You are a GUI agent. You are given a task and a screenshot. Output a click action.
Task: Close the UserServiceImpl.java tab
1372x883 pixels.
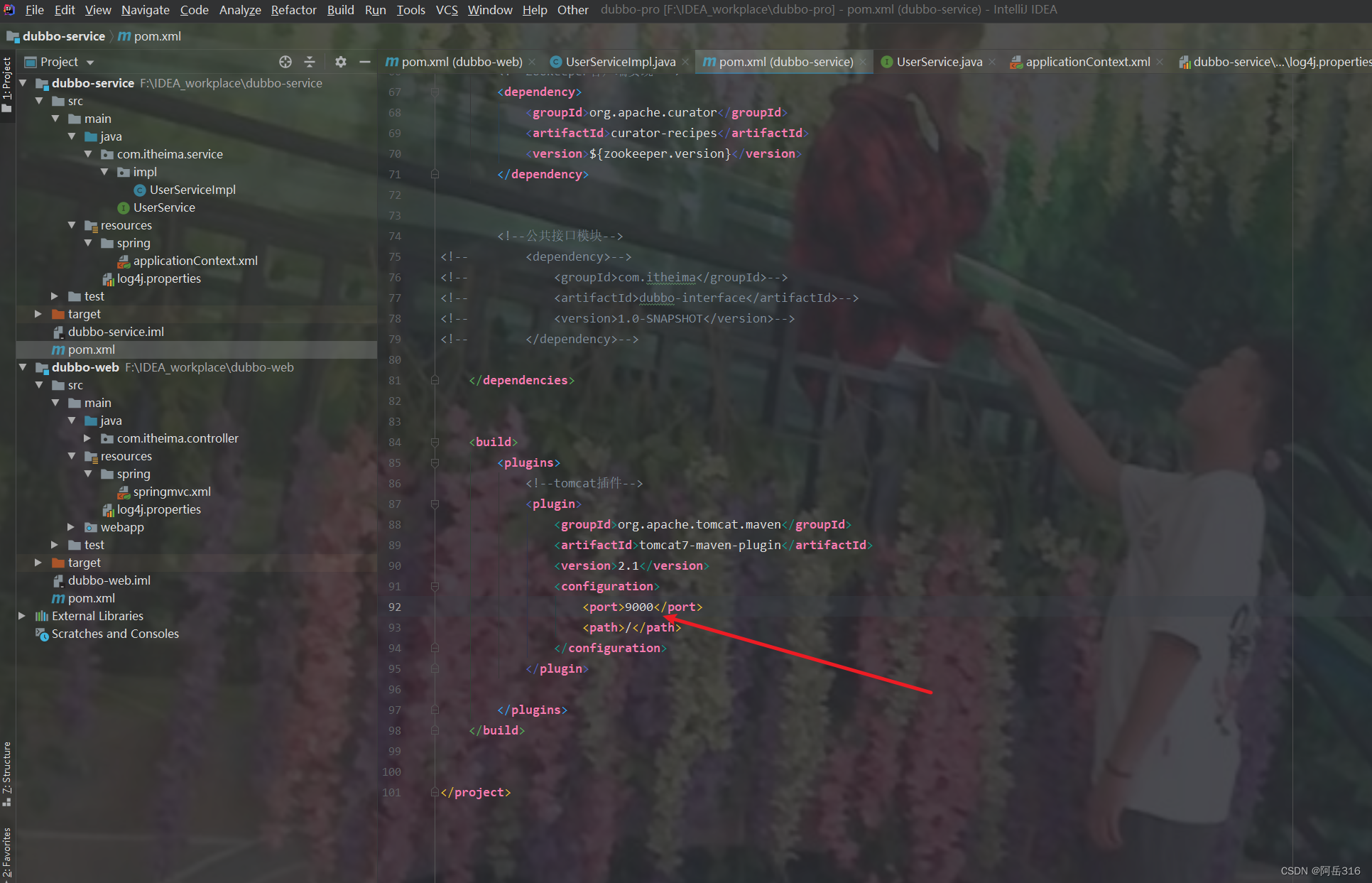click(x=685, y=62)
